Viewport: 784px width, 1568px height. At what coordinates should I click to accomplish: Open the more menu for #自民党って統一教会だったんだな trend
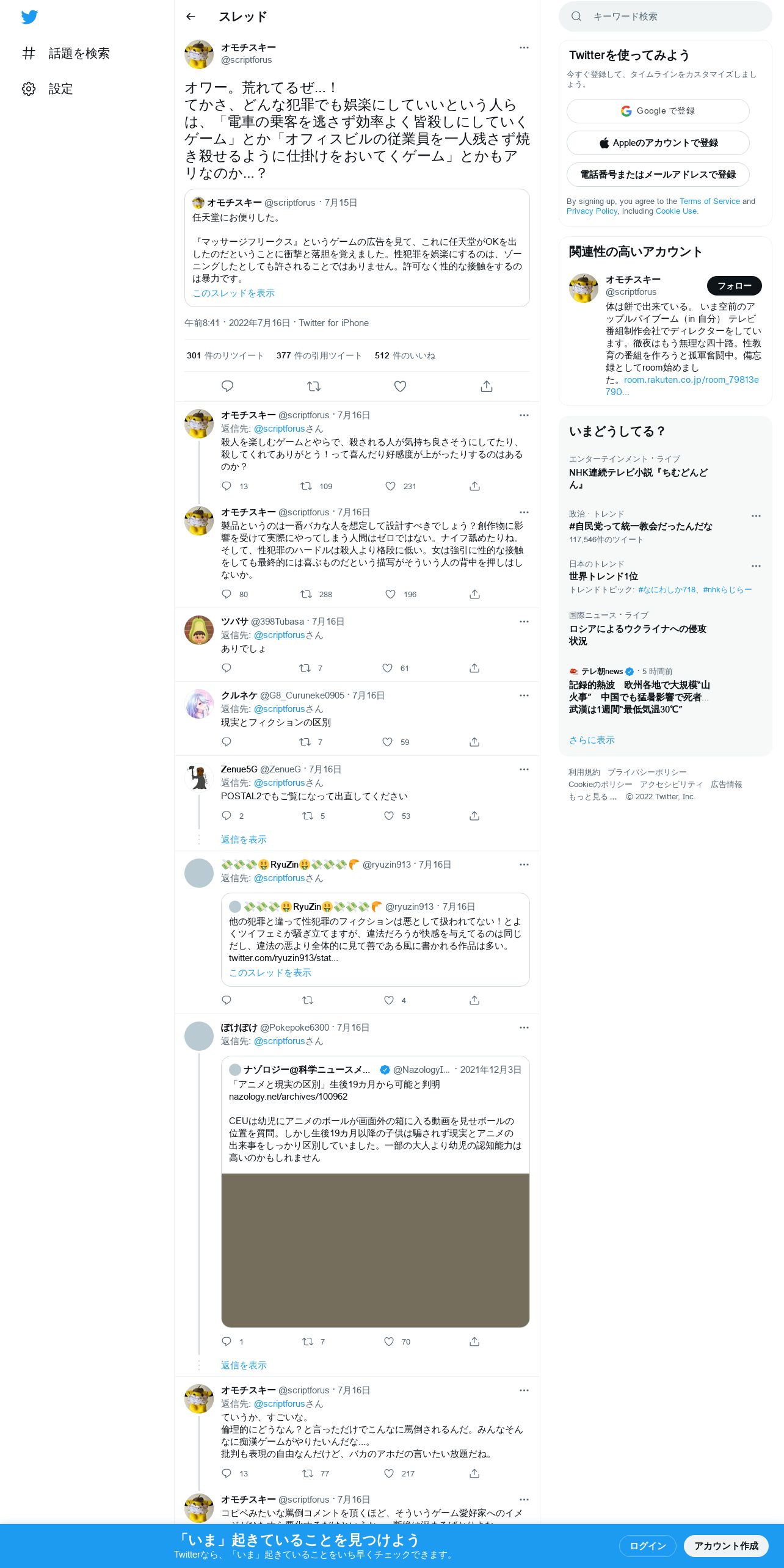pyautogui.click(x=756, y=516)
